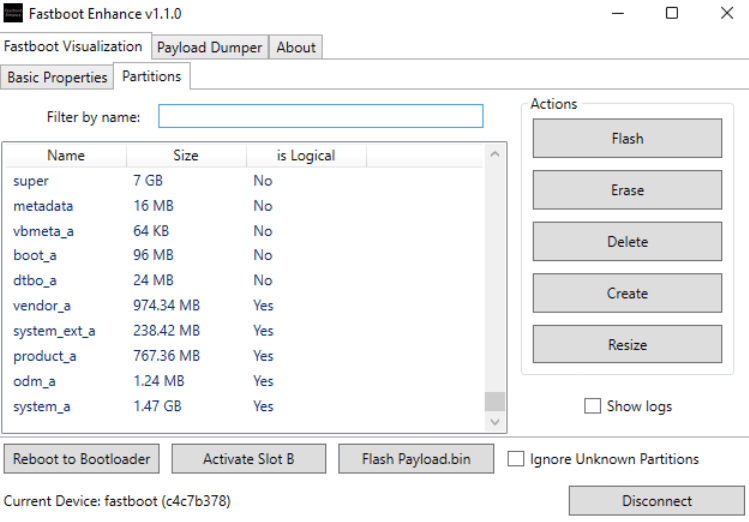Focus the Filter by name input field

321,116
